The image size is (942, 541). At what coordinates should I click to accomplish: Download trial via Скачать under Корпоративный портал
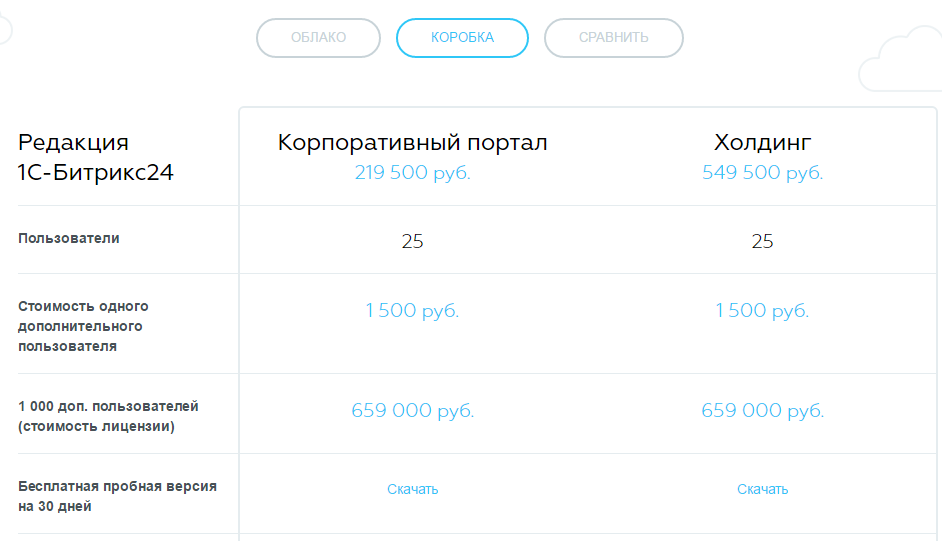click(412, 489)
